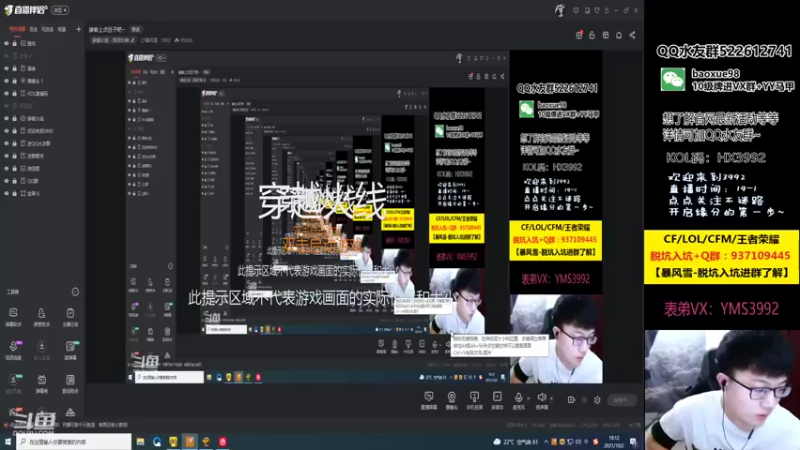Hide the 进QQ水友群 source

point(7,143)
